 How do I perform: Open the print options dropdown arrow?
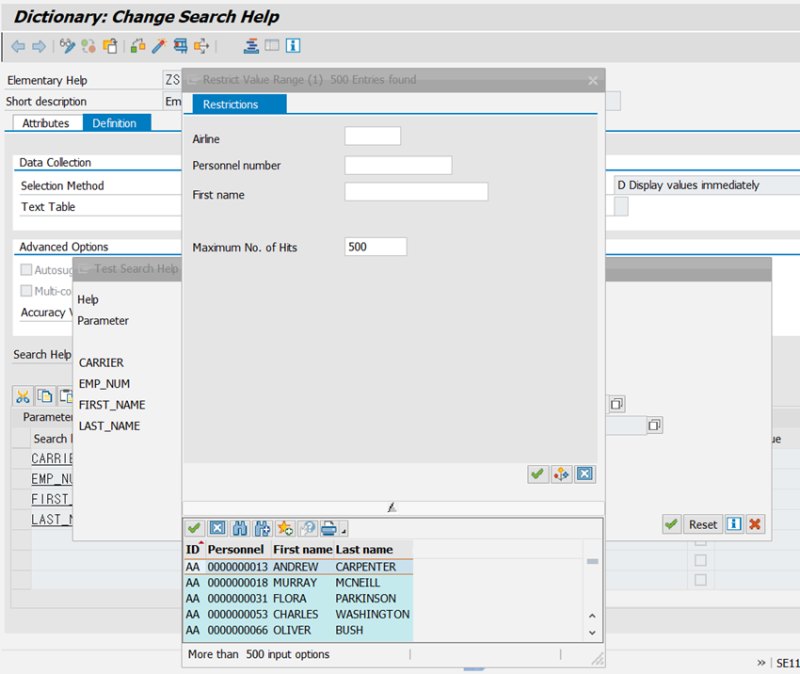pos(344,531)
